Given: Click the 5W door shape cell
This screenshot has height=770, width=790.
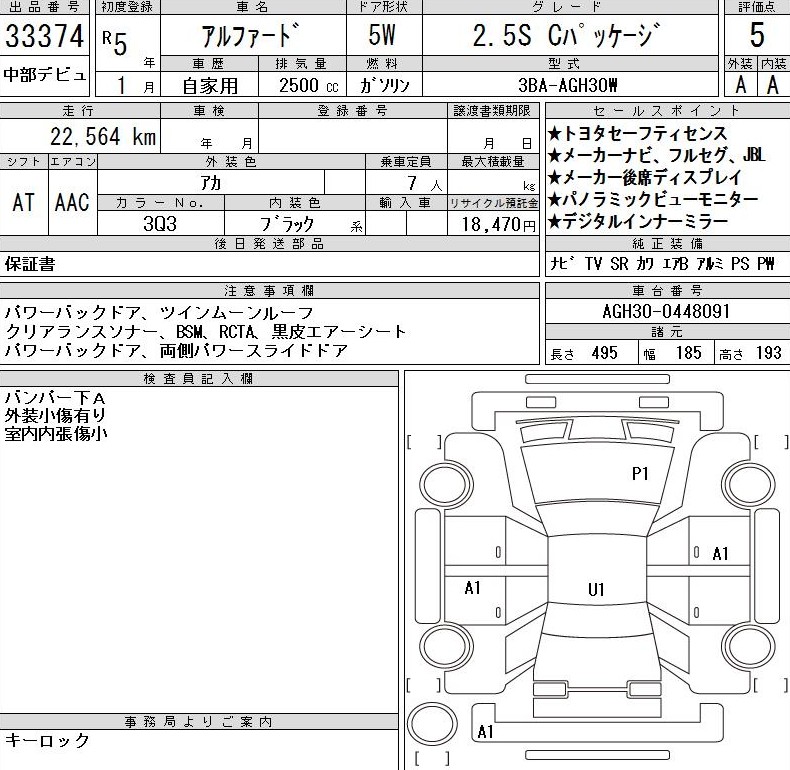Looking at the screenshot, I should click(381, 37).
